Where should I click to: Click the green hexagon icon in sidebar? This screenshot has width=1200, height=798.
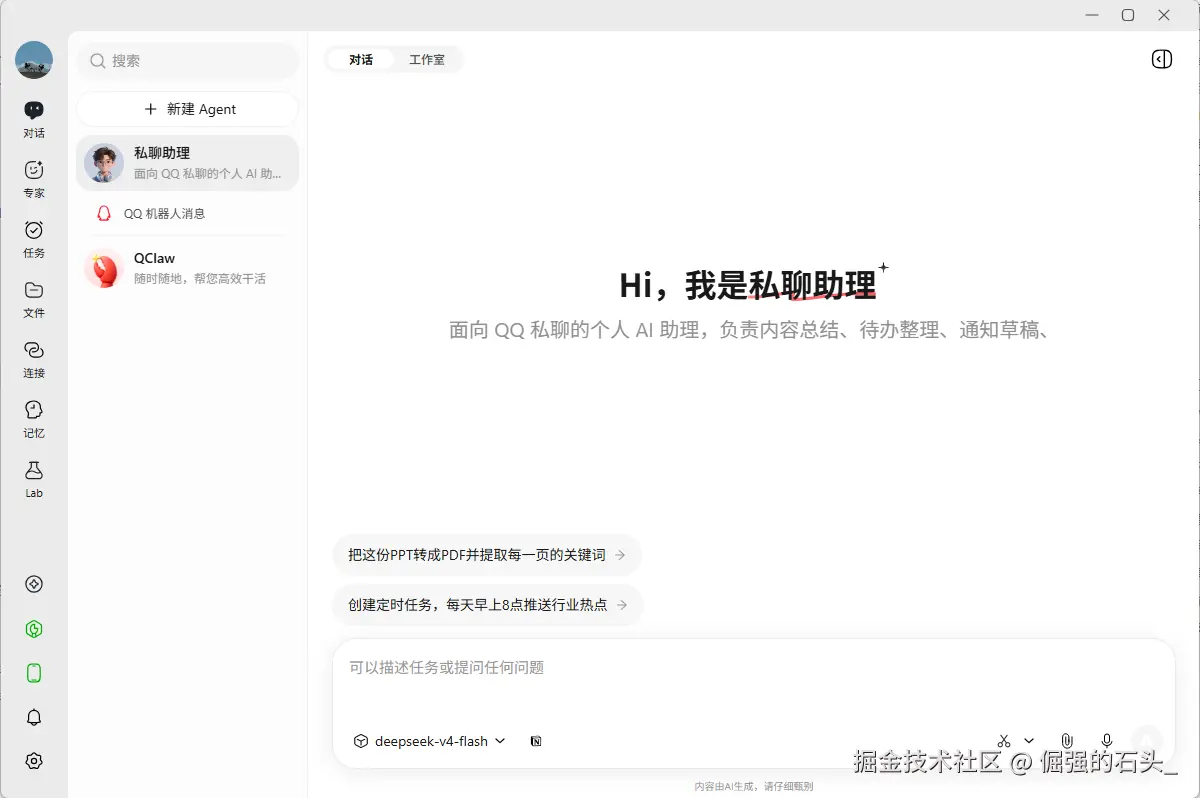pos(34,629)
